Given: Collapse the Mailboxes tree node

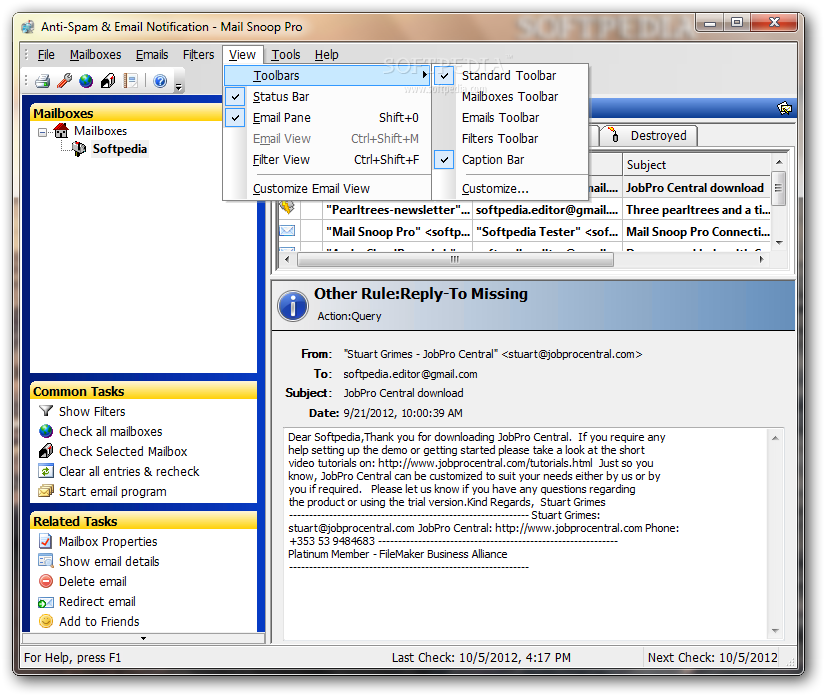Looking at the screenshot, I should 43,132.
